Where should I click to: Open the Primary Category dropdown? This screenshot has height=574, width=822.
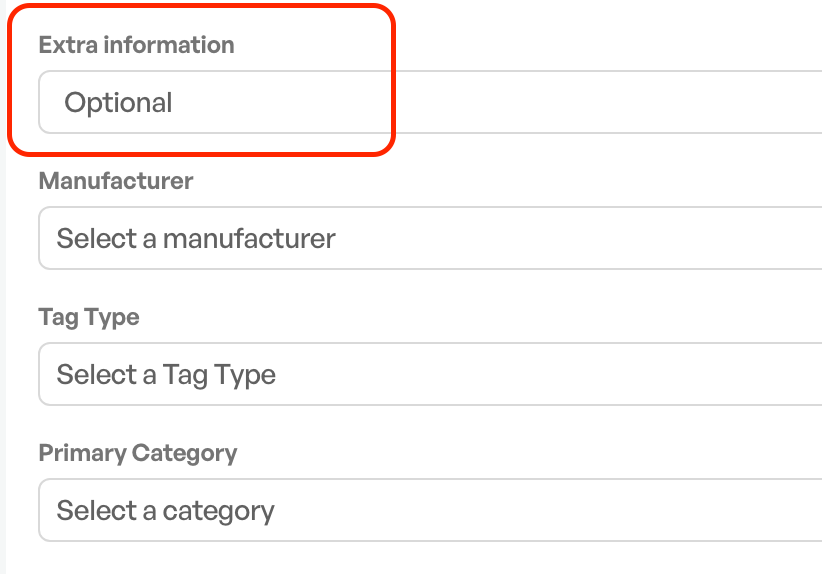430,510
